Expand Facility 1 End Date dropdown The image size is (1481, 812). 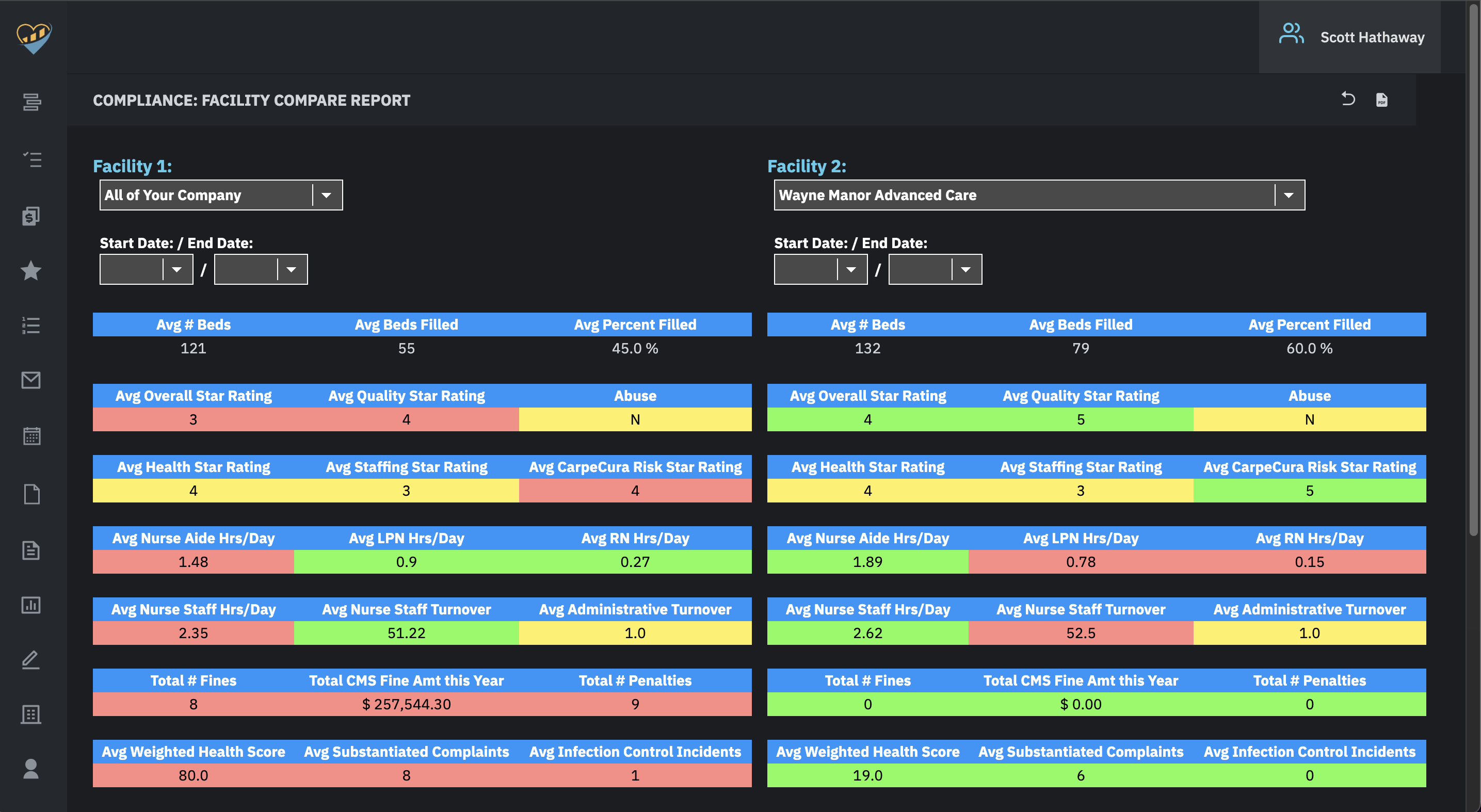tap(261, 269)
